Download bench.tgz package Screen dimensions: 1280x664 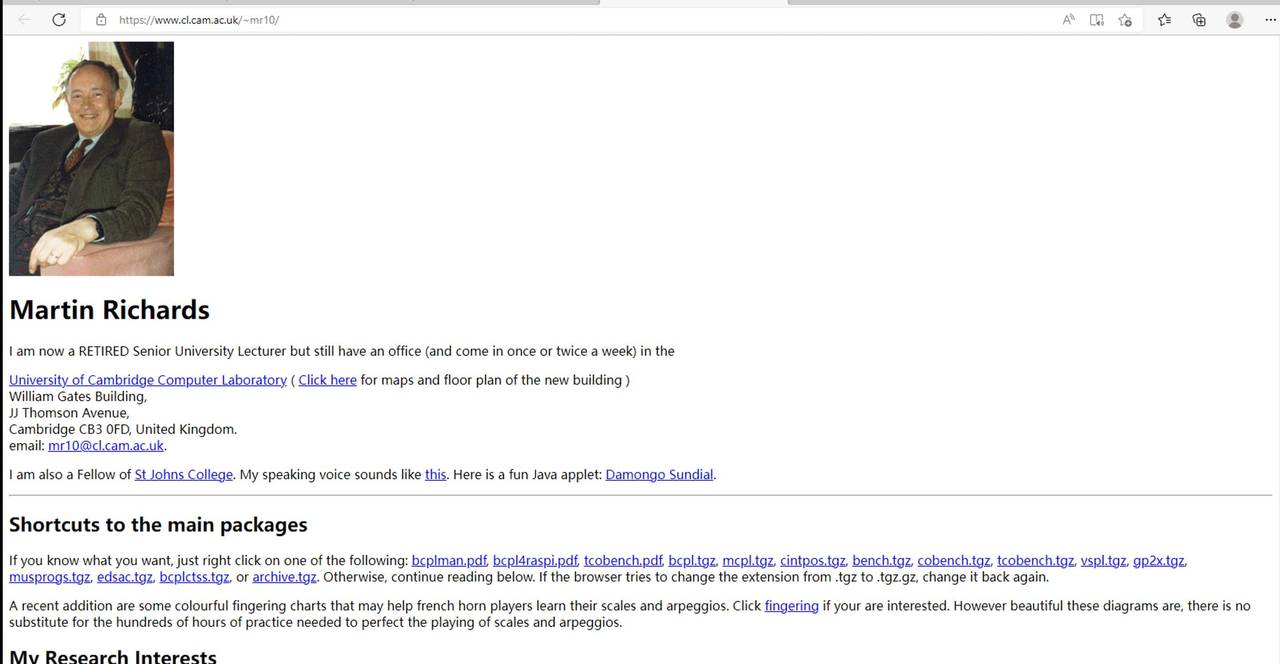pyautogui.click(x=882, y=561)
